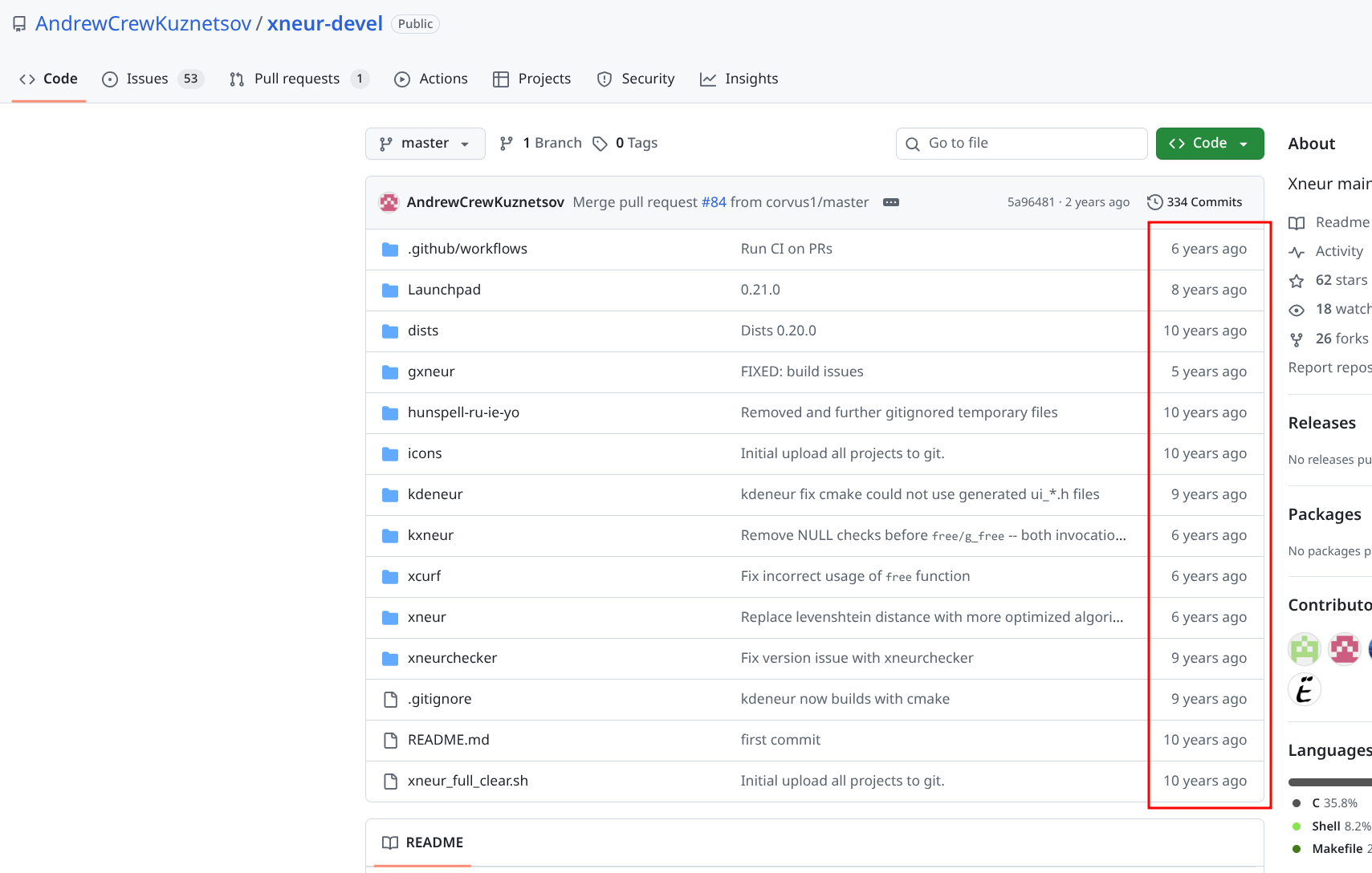Click the gxneur folder icon
Image resolution: width=1372 pixels, height=873 pixels.
[x=390, y=372]
